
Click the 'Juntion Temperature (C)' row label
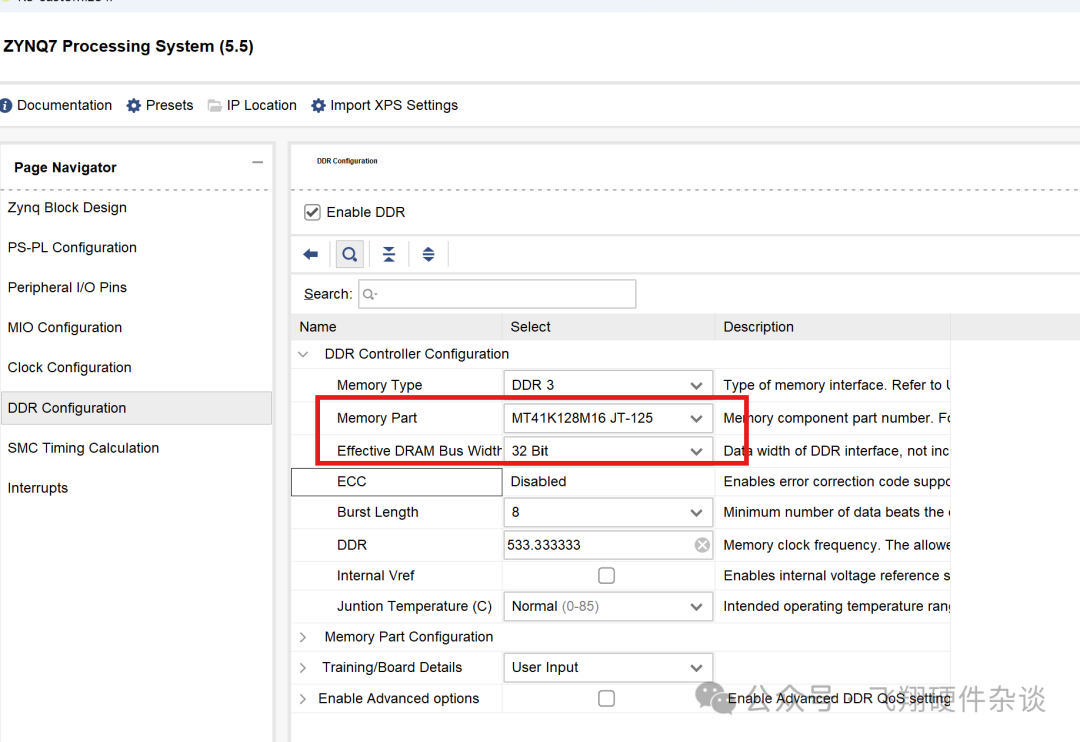click(x=414, y=606)
